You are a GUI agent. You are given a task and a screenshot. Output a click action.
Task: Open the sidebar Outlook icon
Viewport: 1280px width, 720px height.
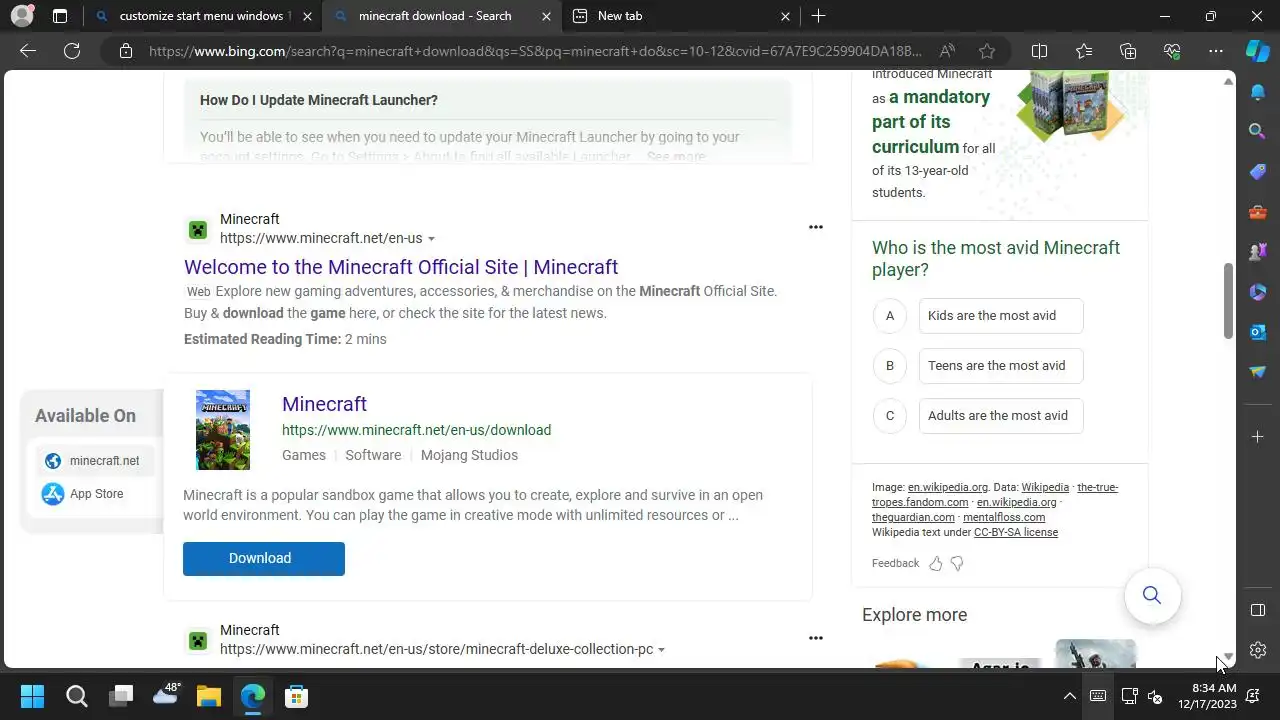coord(1258,332)
